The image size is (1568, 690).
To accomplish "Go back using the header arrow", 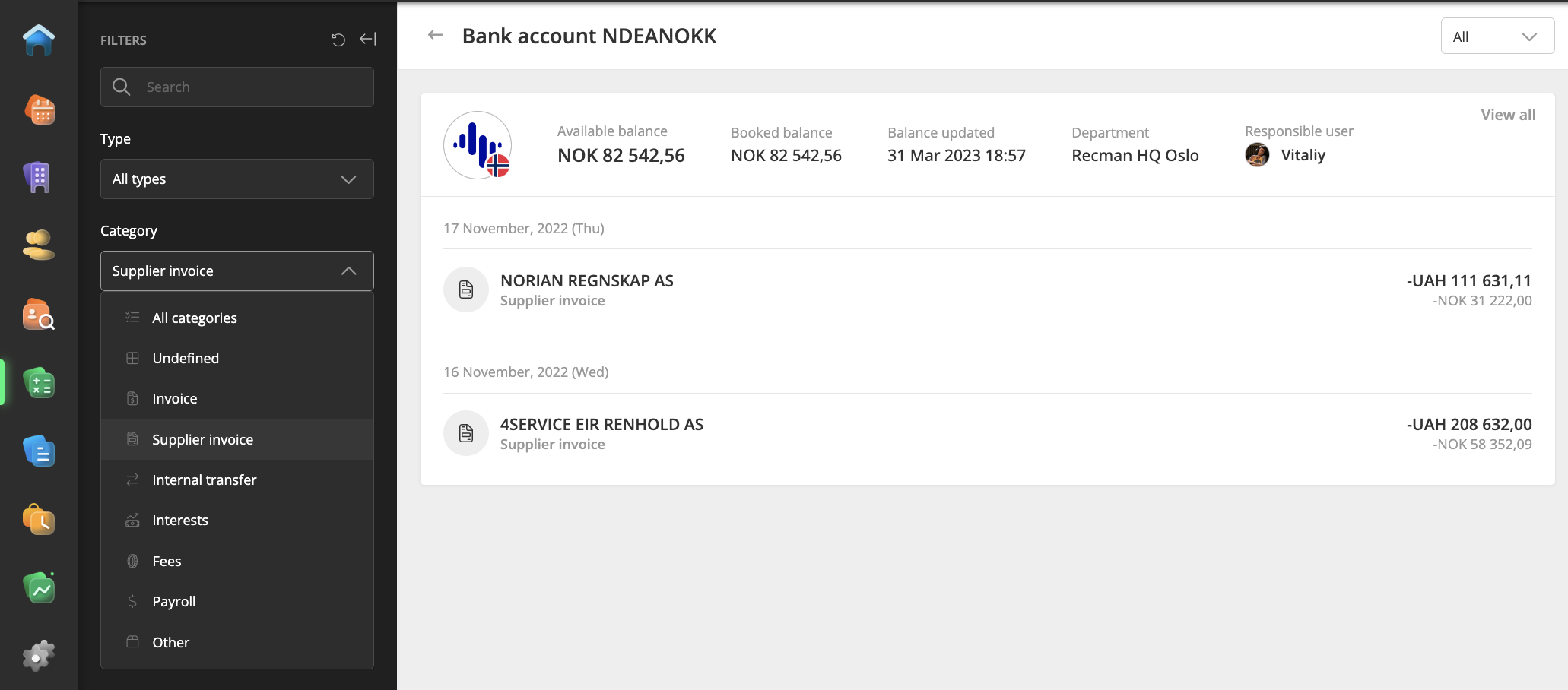I will pyautogui.click(x=435, y=35).
